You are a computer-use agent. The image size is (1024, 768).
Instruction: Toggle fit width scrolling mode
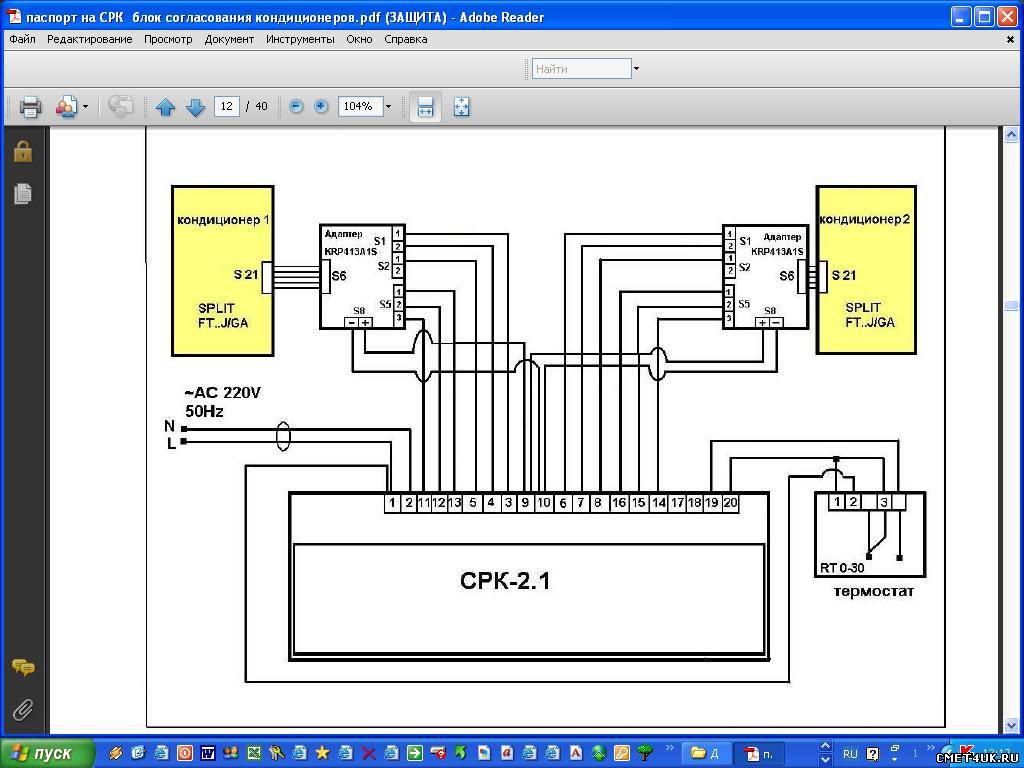[x=425, y=106]
